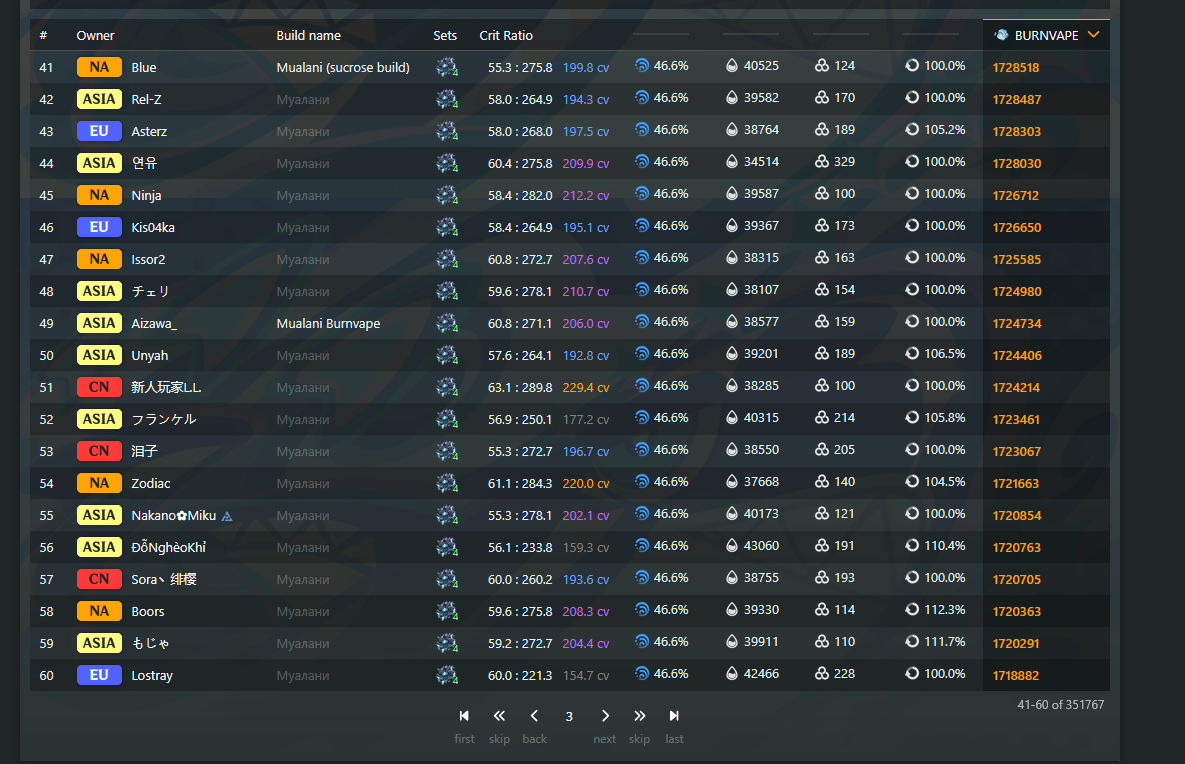Image resolution: width=1185 pixels, height=764 pixels.
Task: Open owner Zodiac's profile
Action: pos(150,484)
